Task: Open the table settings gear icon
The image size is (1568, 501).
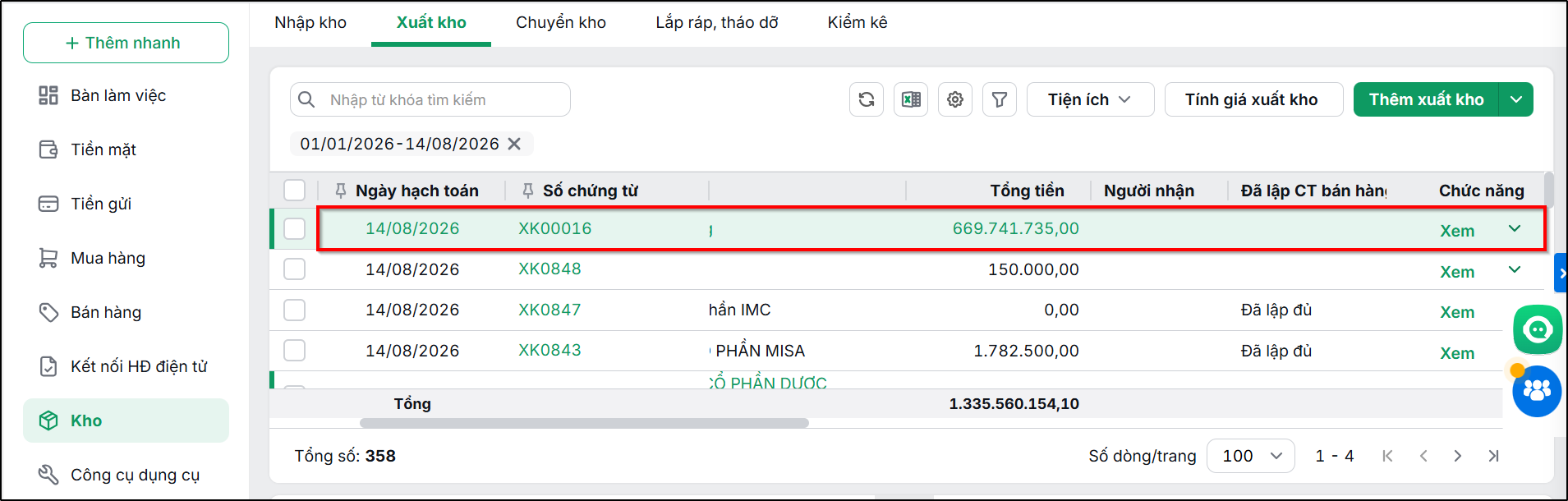Action: click(955, 99)
